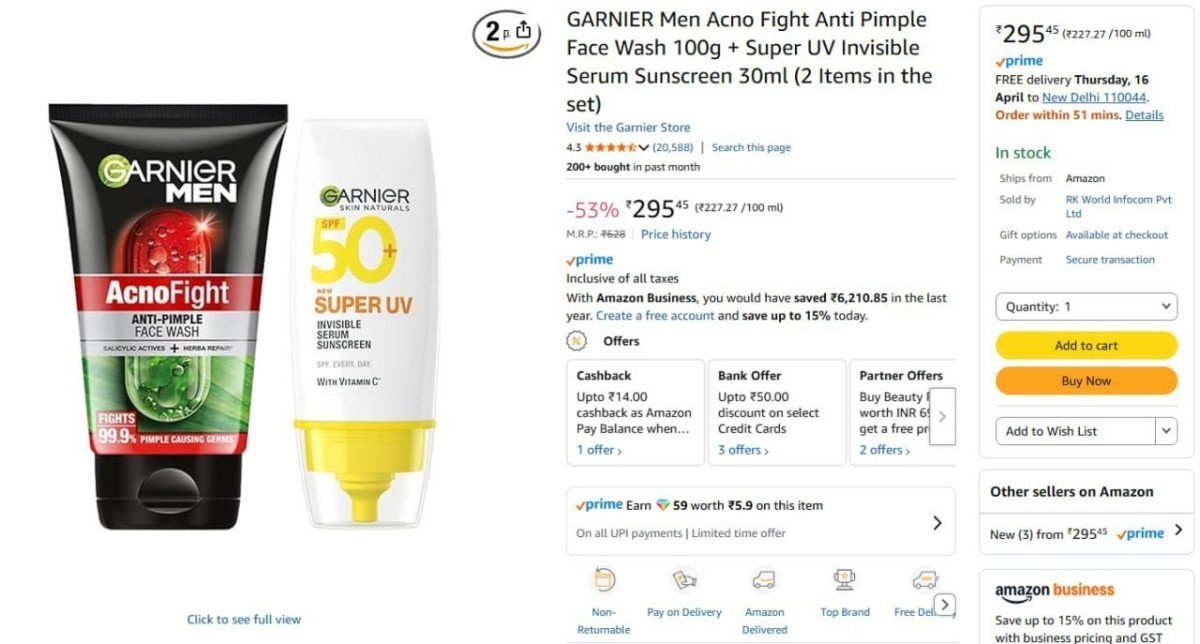Click the share icon above product image
1200x644 pixels.
(x=523, y=31)
